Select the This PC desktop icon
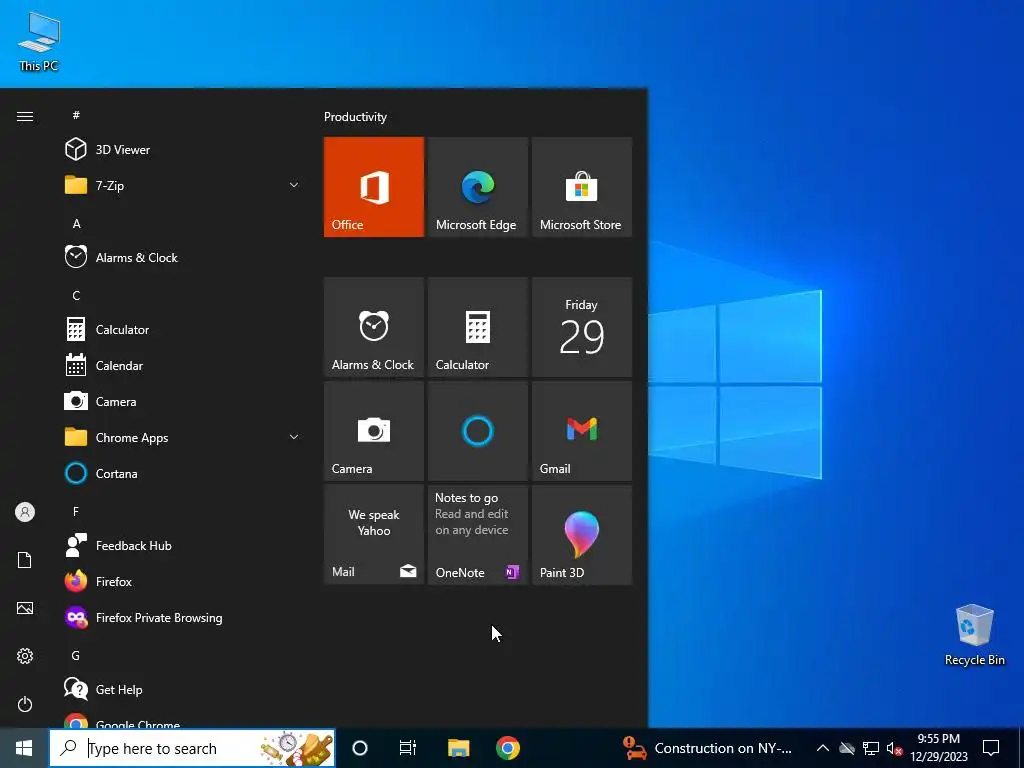This screenshot has width=1024, height=768. (x=39, y=42)
